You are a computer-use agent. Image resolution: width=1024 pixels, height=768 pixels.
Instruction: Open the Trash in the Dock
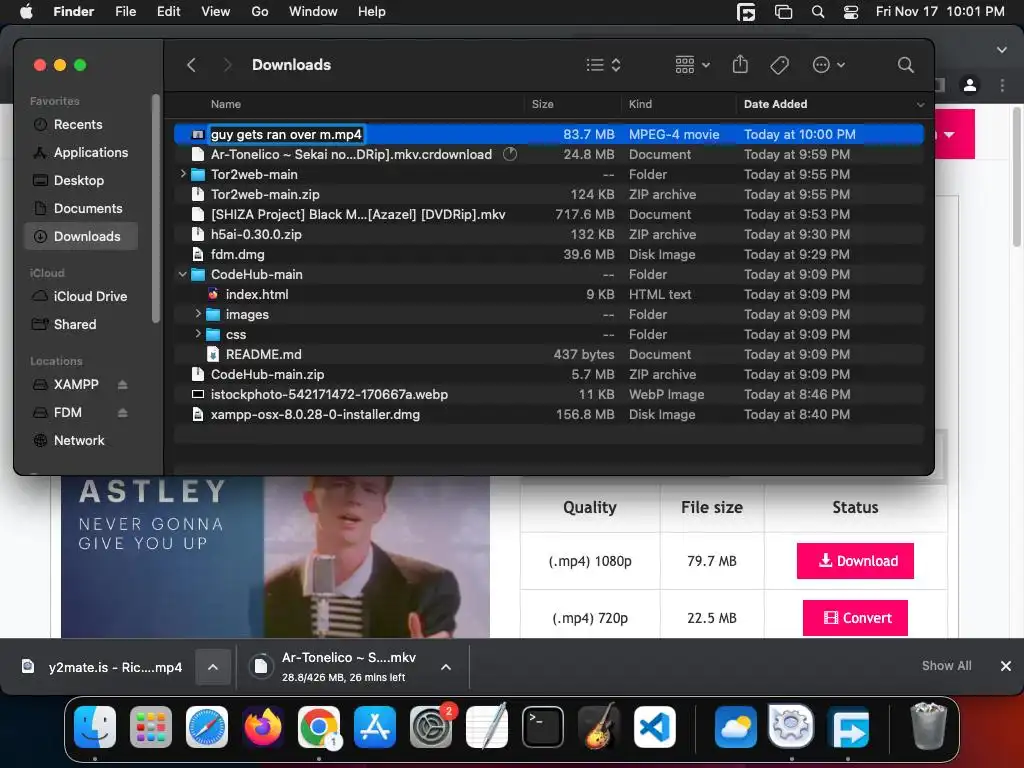[x=928, y=726]
